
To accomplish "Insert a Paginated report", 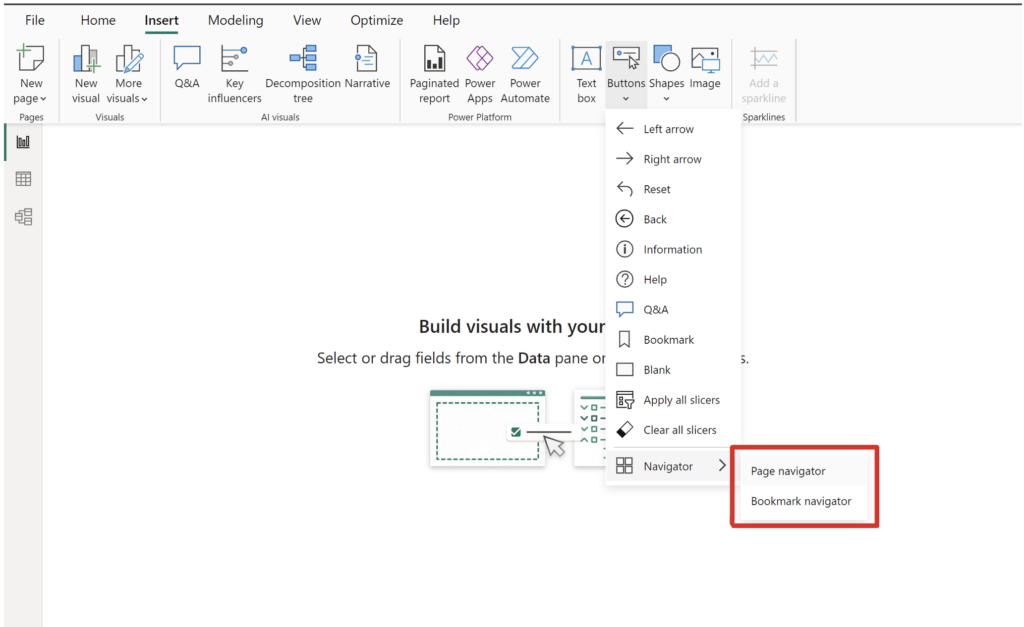I will click(x=433, y=70).
